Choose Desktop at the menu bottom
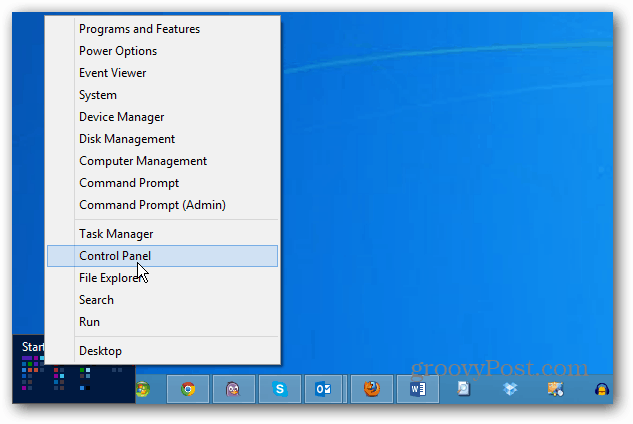633x424 pixels. [162, 351]
